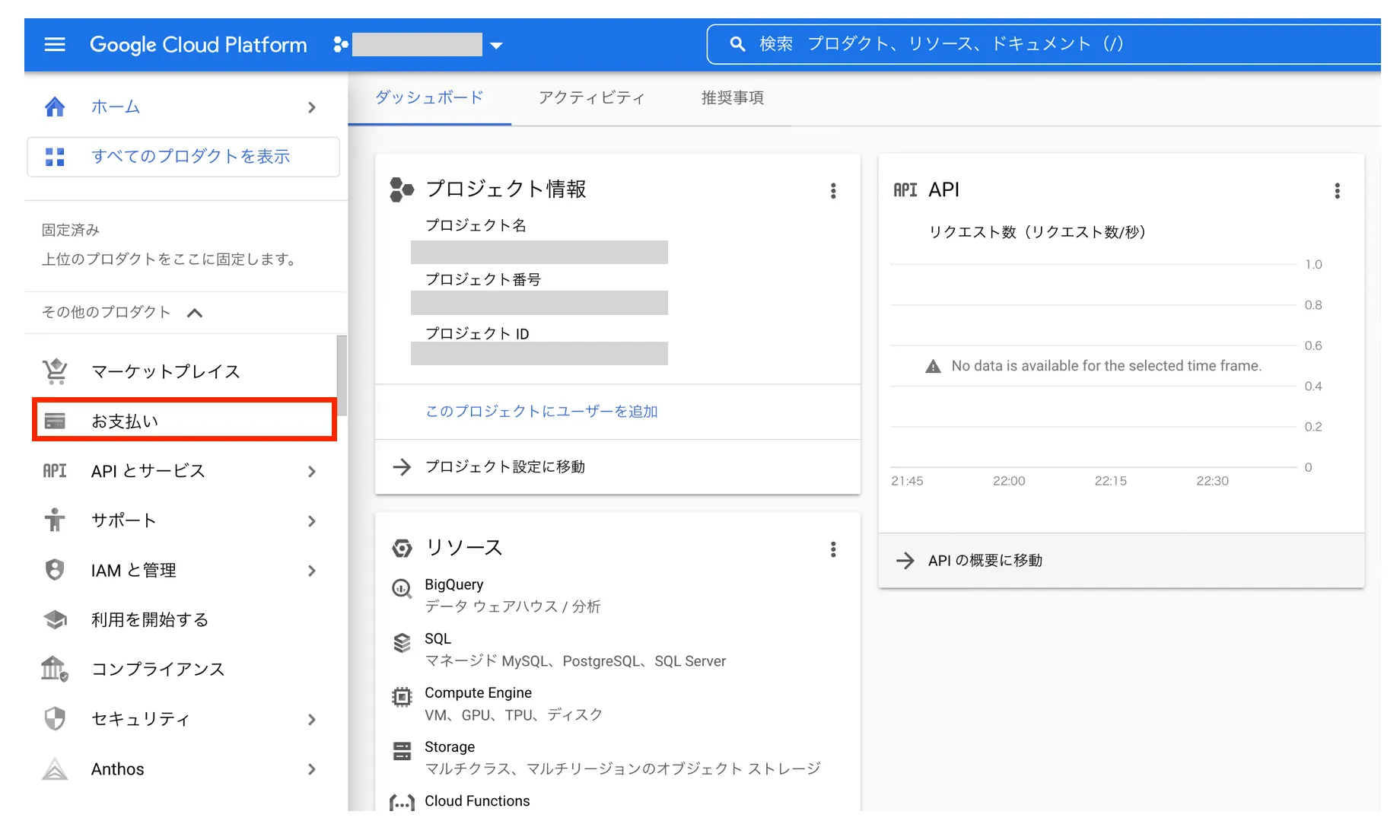Screen dimensions: 1400x840
Task: Click the project info hexagons icon
Action: point(402,189)
